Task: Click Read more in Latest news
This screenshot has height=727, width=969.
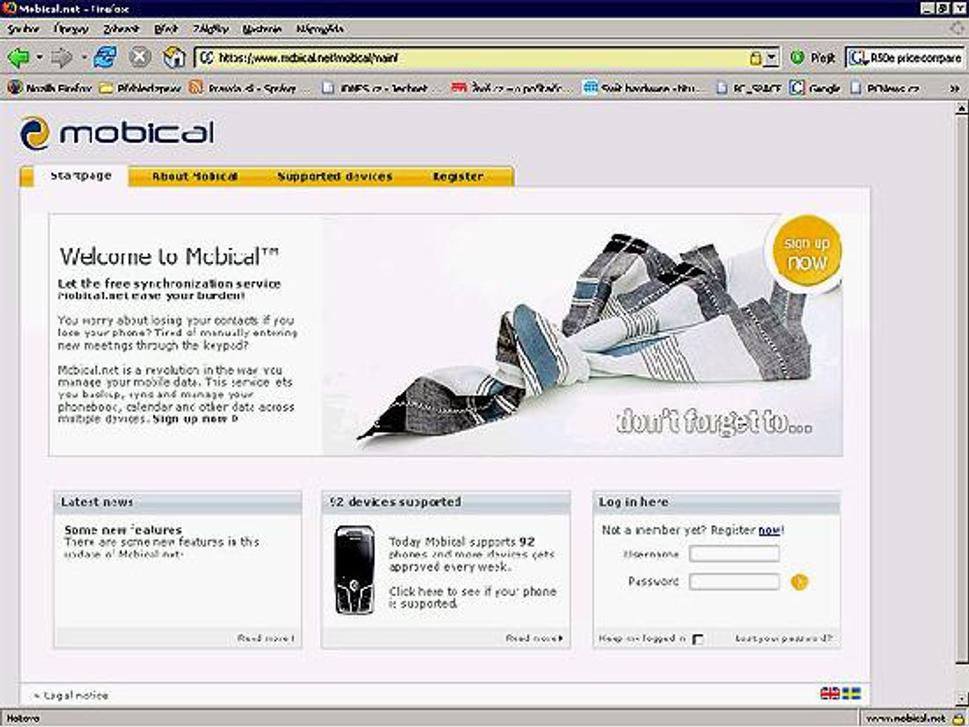Action: 266,638
